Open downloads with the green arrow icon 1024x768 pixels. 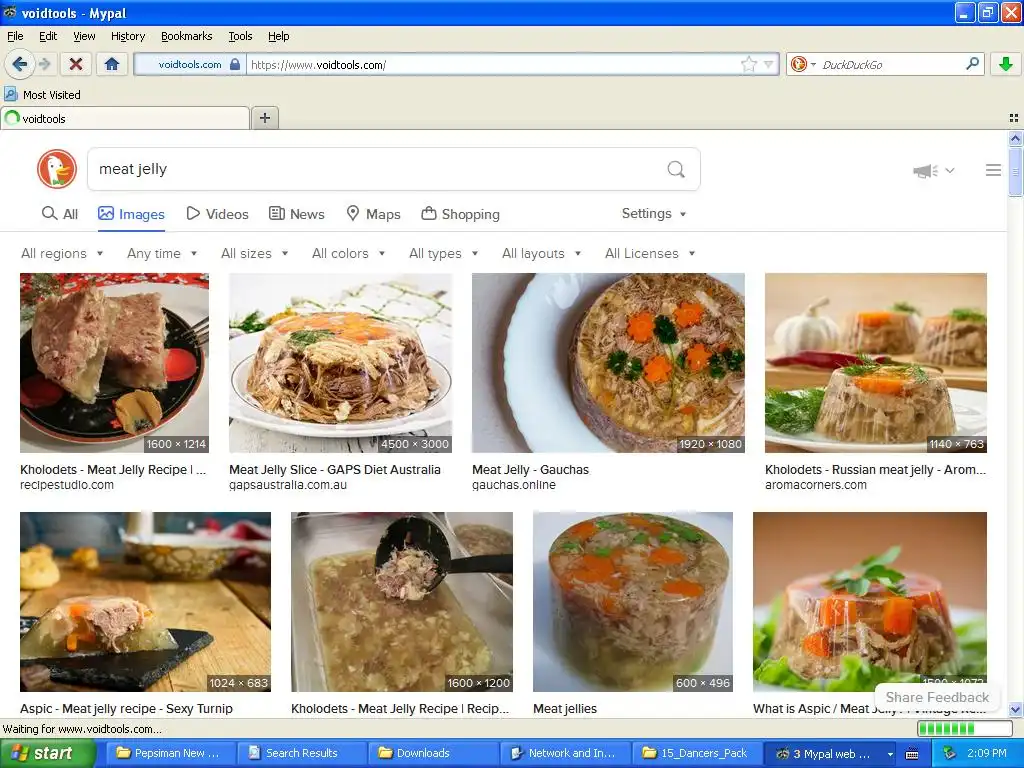1006,64
